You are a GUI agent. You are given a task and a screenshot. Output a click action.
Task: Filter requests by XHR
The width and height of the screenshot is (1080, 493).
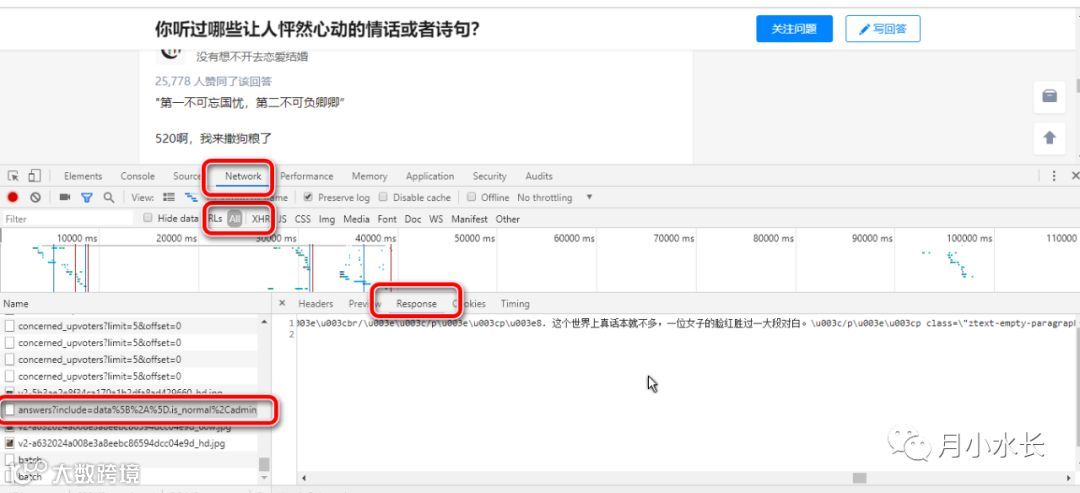(x=261, y=219)
